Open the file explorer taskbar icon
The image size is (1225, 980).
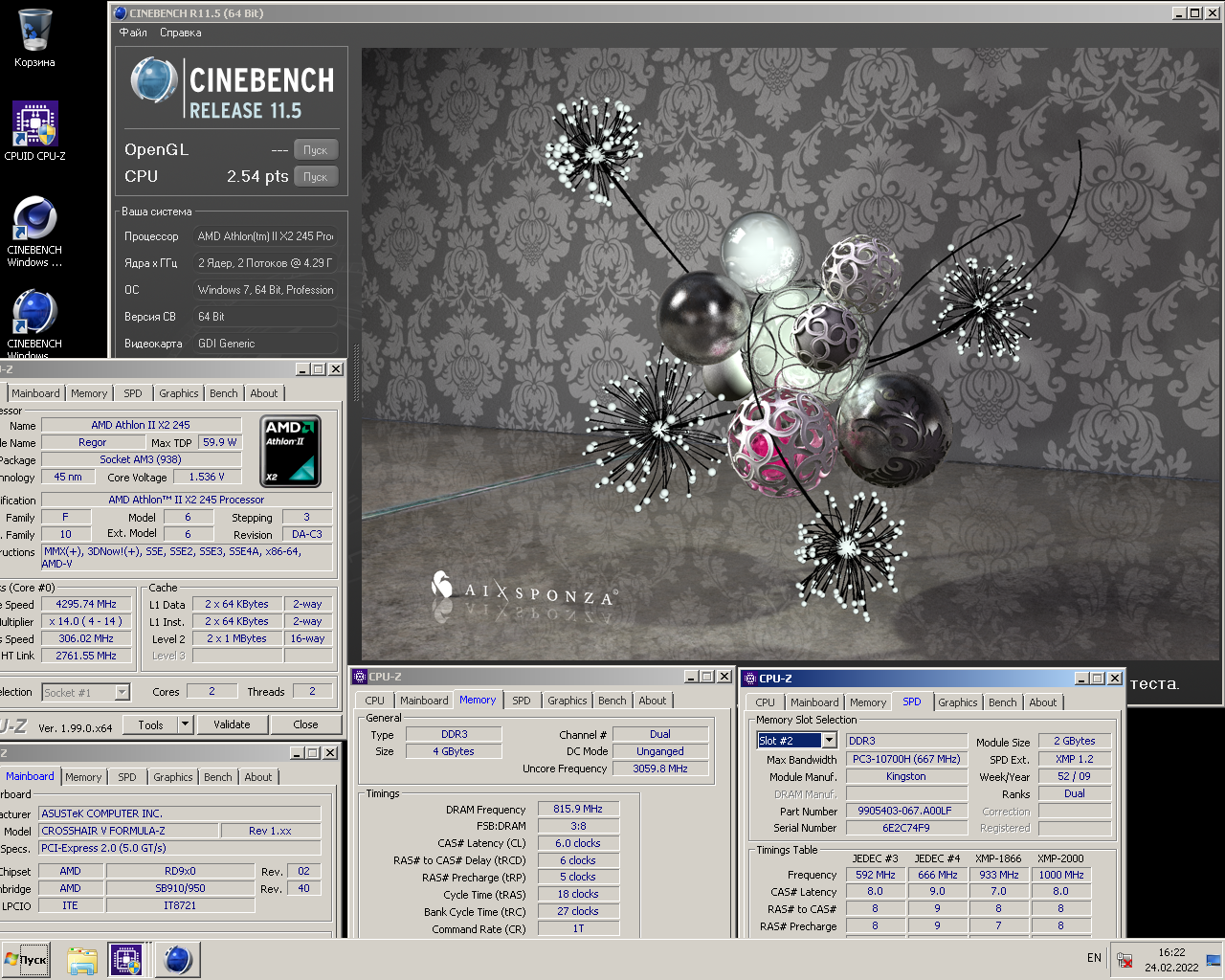(82, 960)
